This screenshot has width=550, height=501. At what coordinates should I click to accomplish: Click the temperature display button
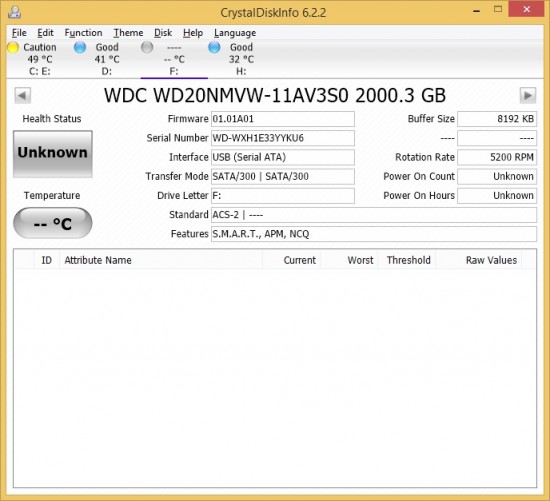(53, 223)
